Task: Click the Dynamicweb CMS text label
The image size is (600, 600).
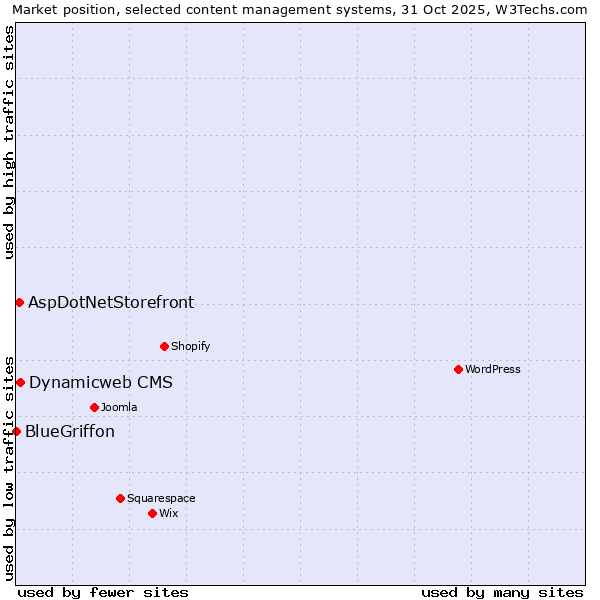Action: [100, 382]
